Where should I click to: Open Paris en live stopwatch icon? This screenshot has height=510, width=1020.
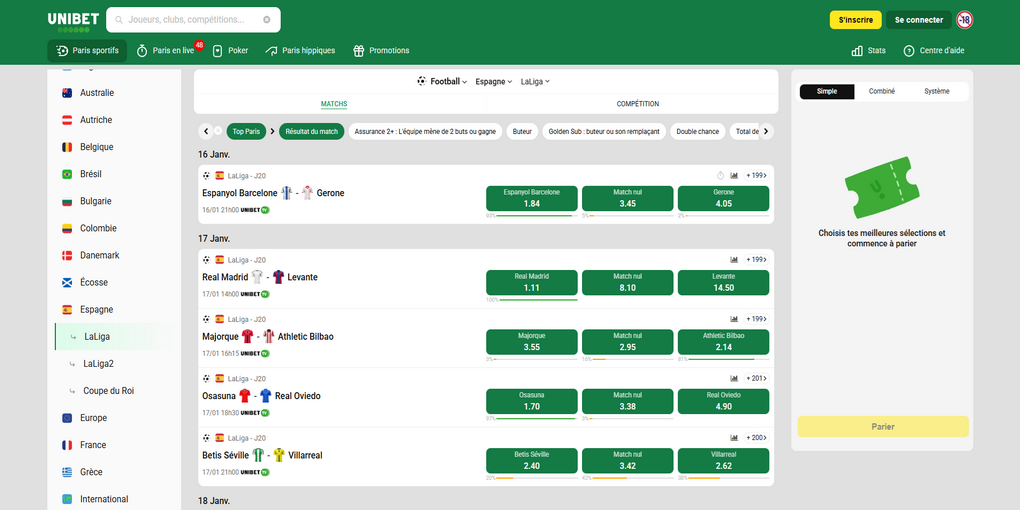click(x=142, y=51)
